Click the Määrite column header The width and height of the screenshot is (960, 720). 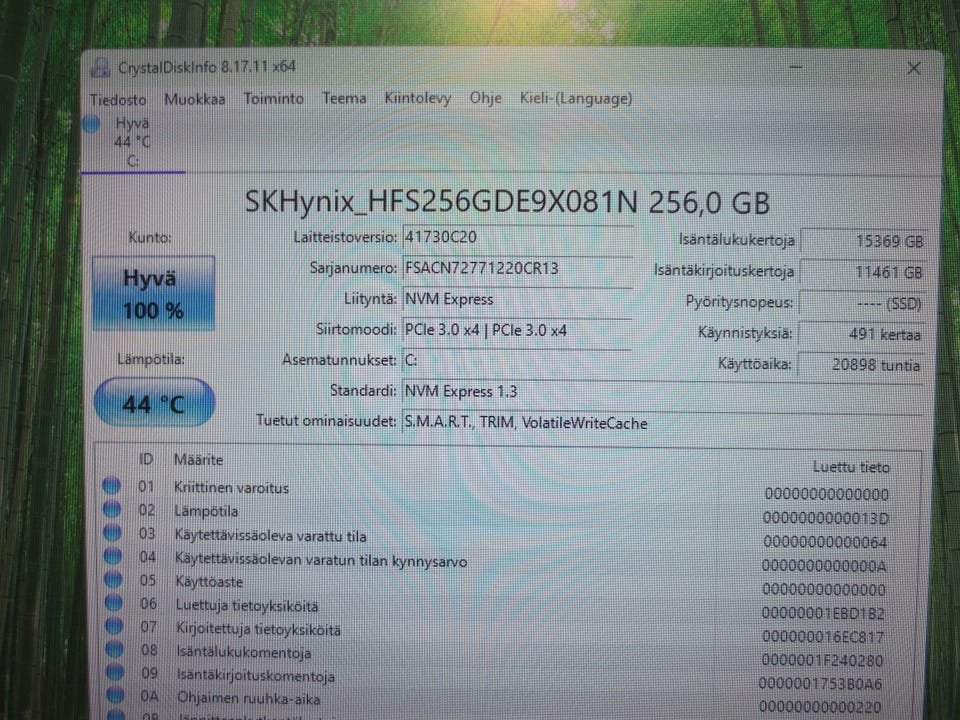click(x=198, y=460)
